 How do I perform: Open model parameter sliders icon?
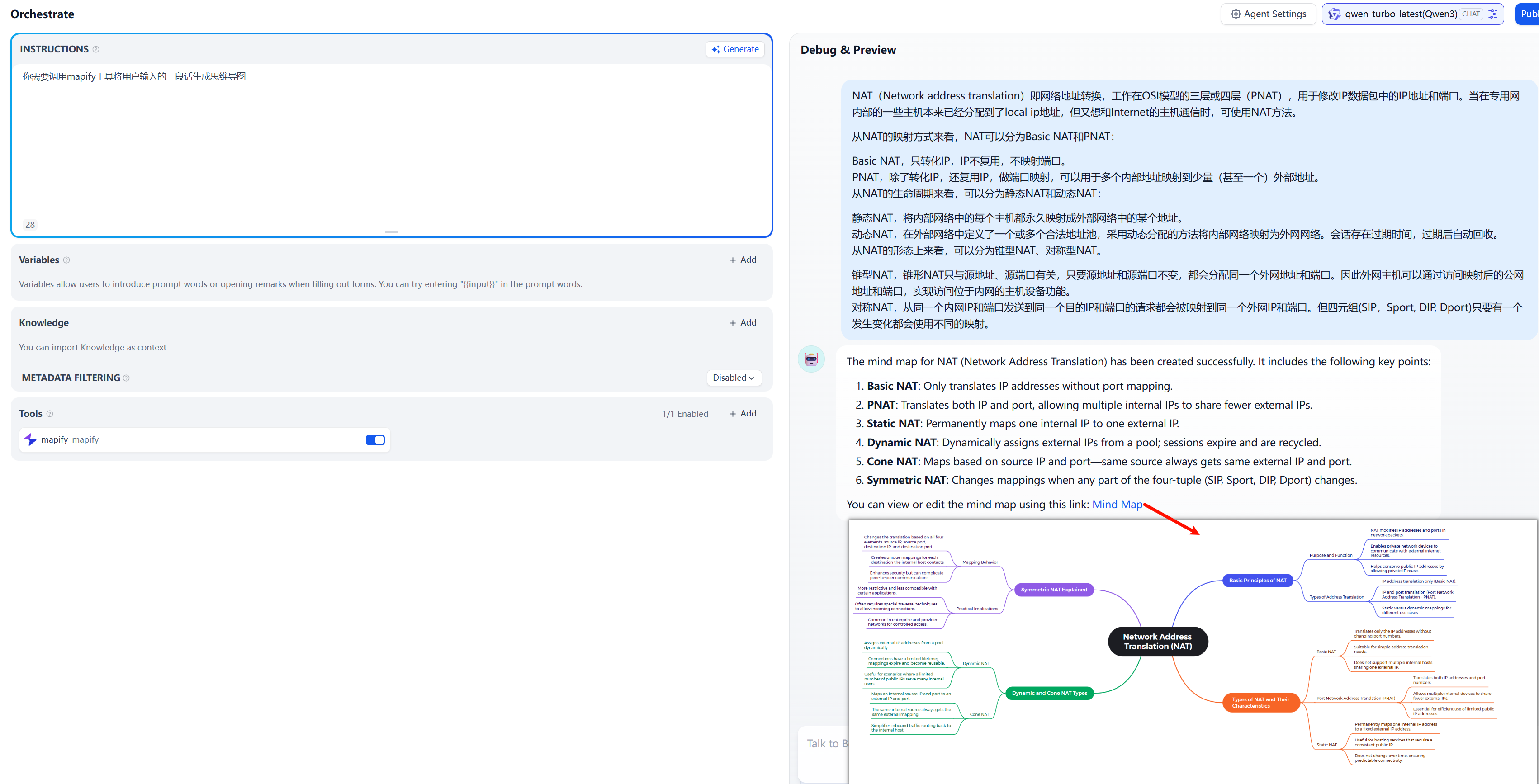[x=1493, y=14]
